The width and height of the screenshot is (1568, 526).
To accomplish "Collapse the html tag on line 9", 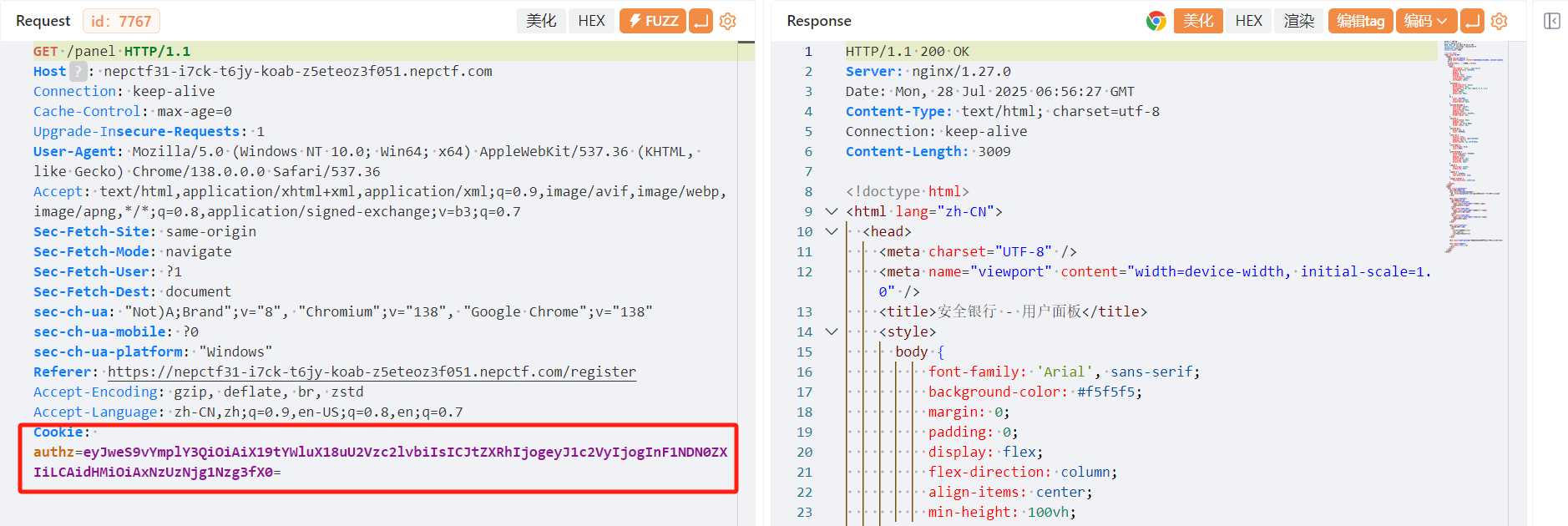I will 832,212.
